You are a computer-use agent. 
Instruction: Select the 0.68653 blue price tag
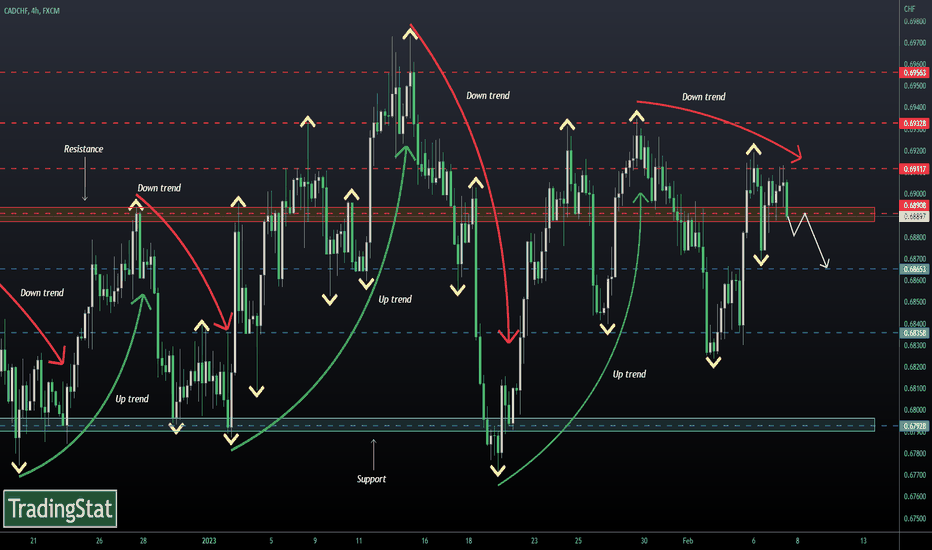(915, 269)
